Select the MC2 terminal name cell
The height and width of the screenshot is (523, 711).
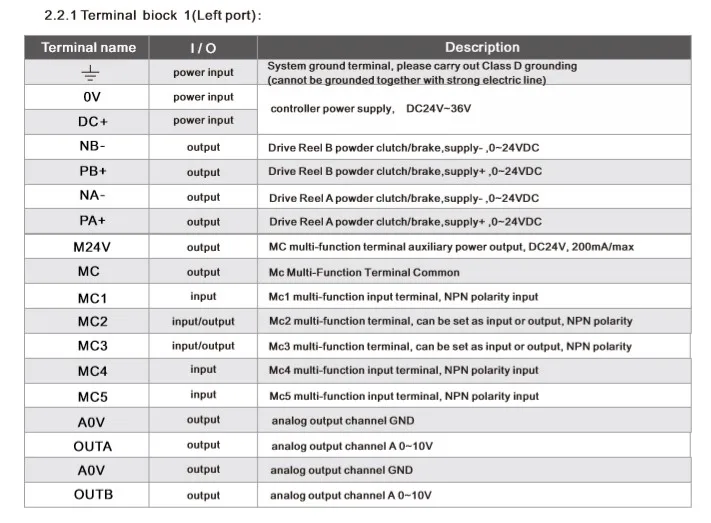pyautogui.click(x=88, y=322)
